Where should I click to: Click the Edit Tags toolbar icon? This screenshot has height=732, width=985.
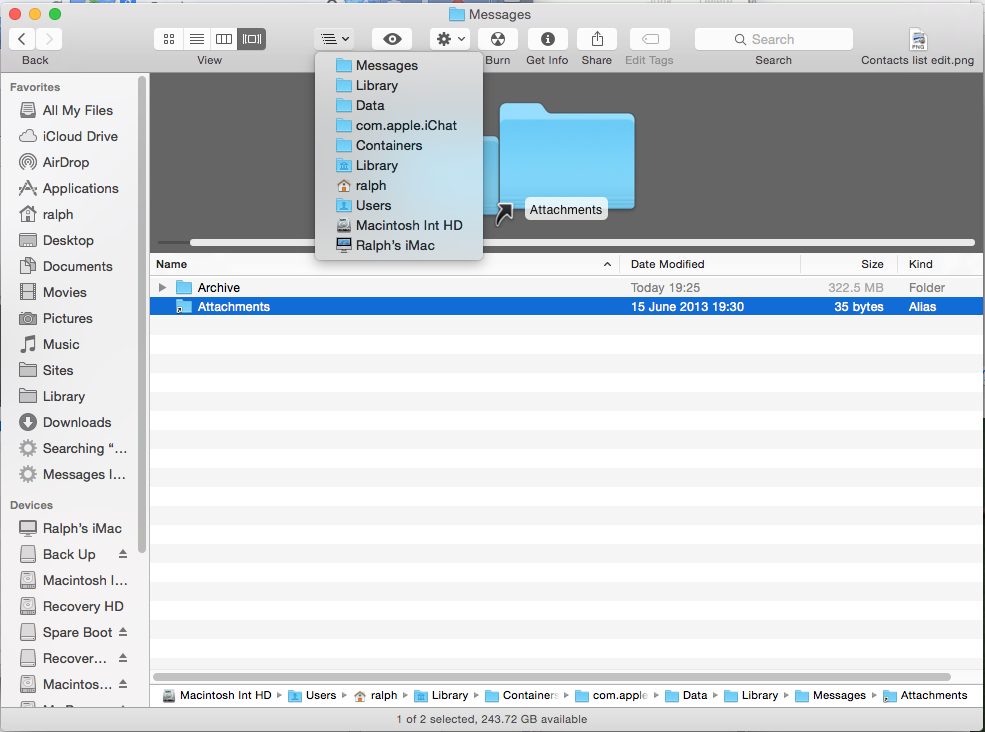pos(650,39)
